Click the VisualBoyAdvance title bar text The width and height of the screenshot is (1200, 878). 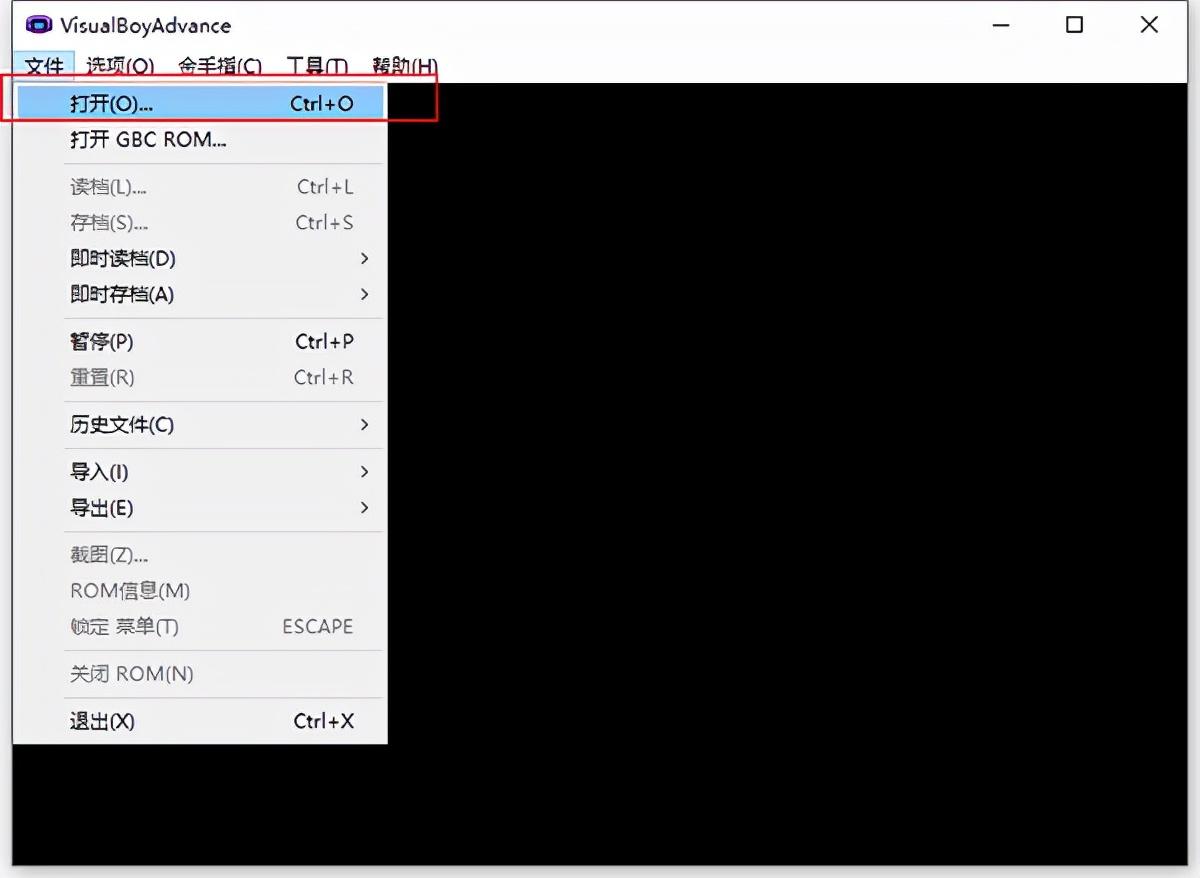pos(145,25)
